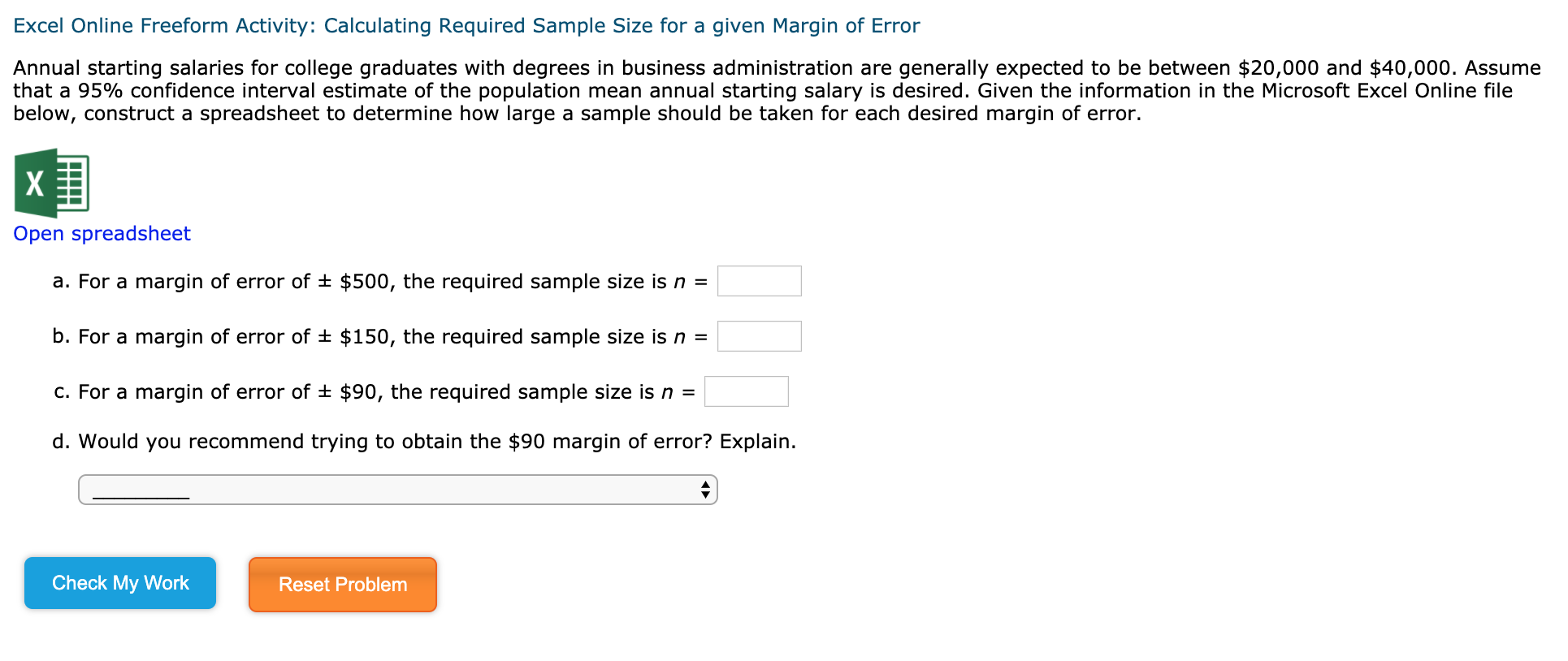Select the green spreadsheet thumbnail above Open spreadsheet

click(52, 185)
